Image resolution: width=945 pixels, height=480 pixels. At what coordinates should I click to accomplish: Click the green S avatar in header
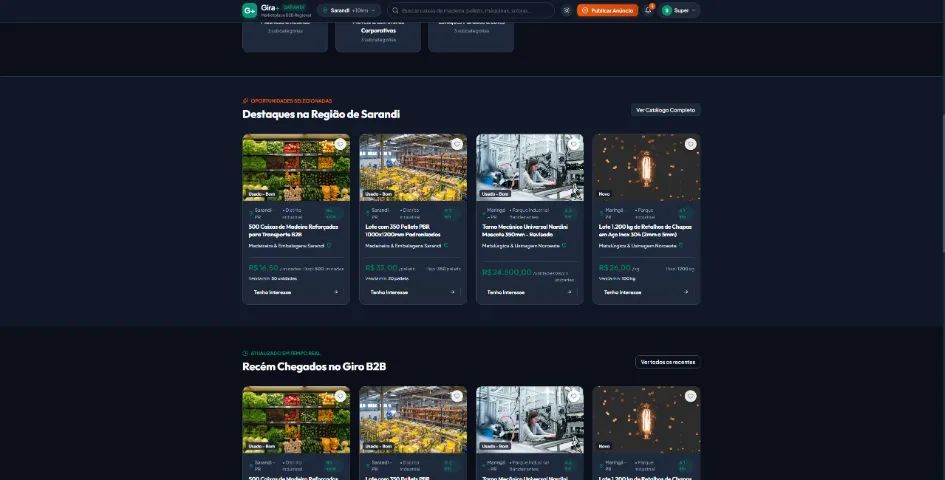(x=667, y=10)
